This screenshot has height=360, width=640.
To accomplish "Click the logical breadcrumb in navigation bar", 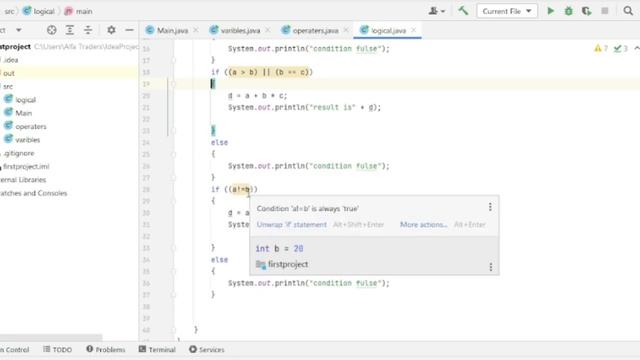I will point(39,11).
